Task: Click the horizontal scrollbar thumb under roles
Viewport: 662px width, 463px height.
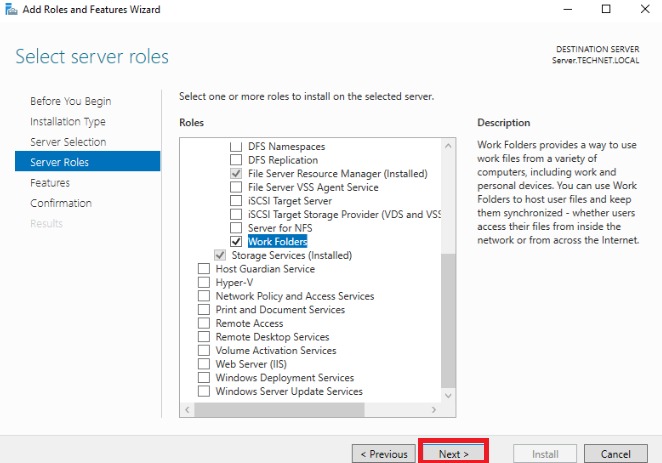Action: (279, 409)
